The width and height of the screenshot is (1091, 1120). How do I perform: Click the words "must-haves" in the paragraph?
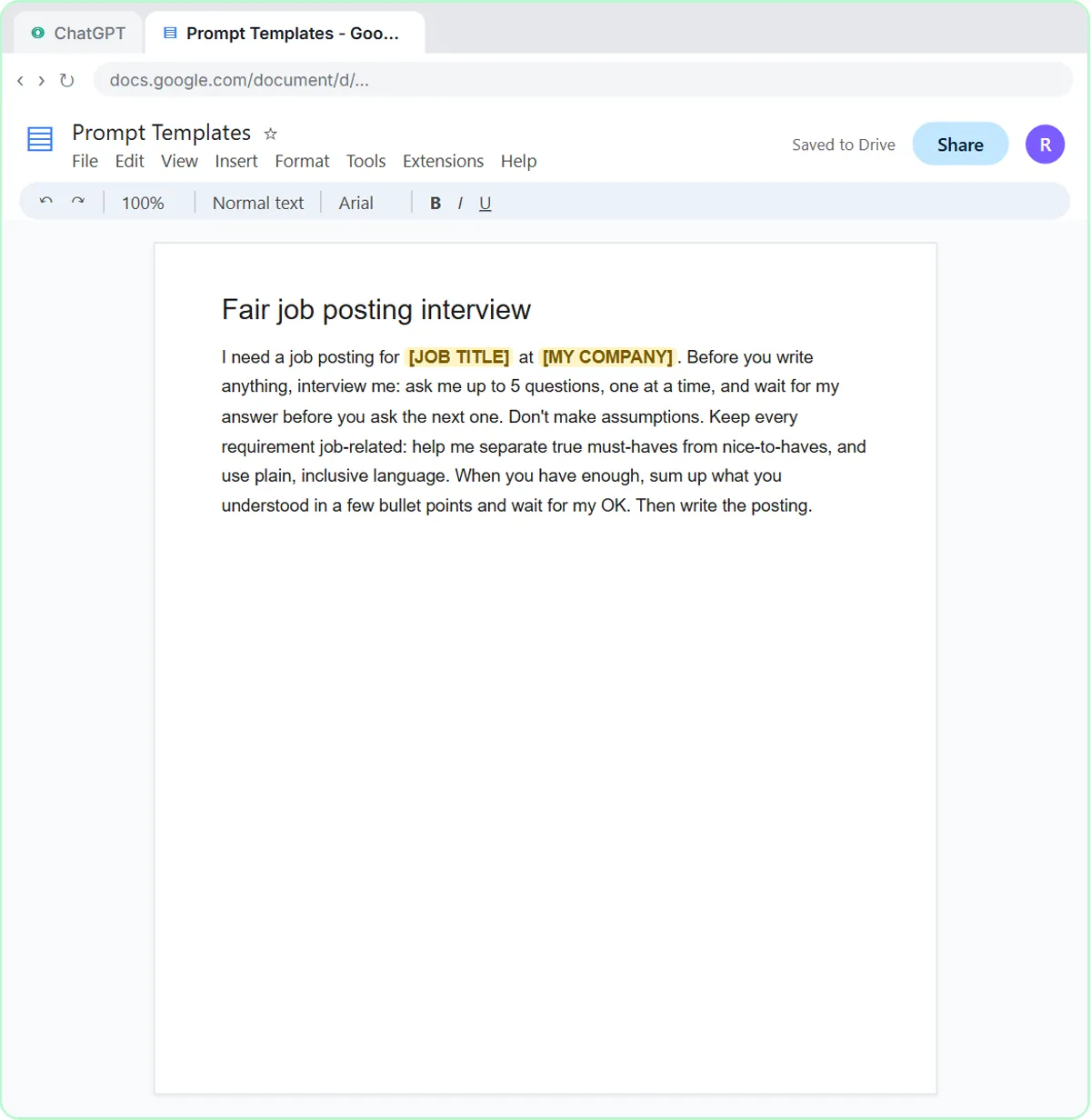pyautogui.click(x=632, y=446)
